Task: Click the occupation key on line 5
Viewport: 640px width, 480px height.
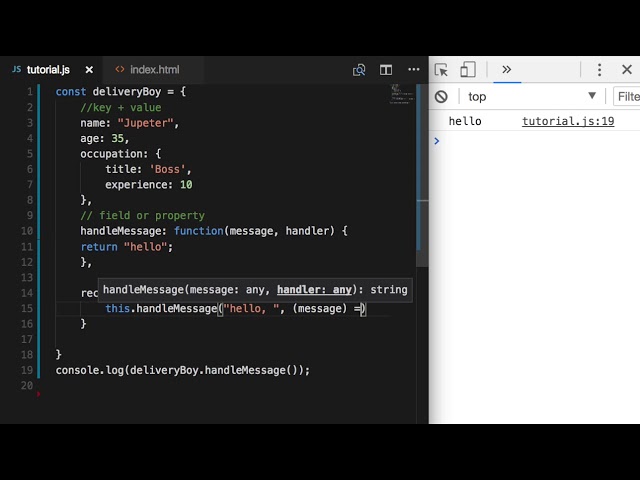Action: tap(111, 154)
